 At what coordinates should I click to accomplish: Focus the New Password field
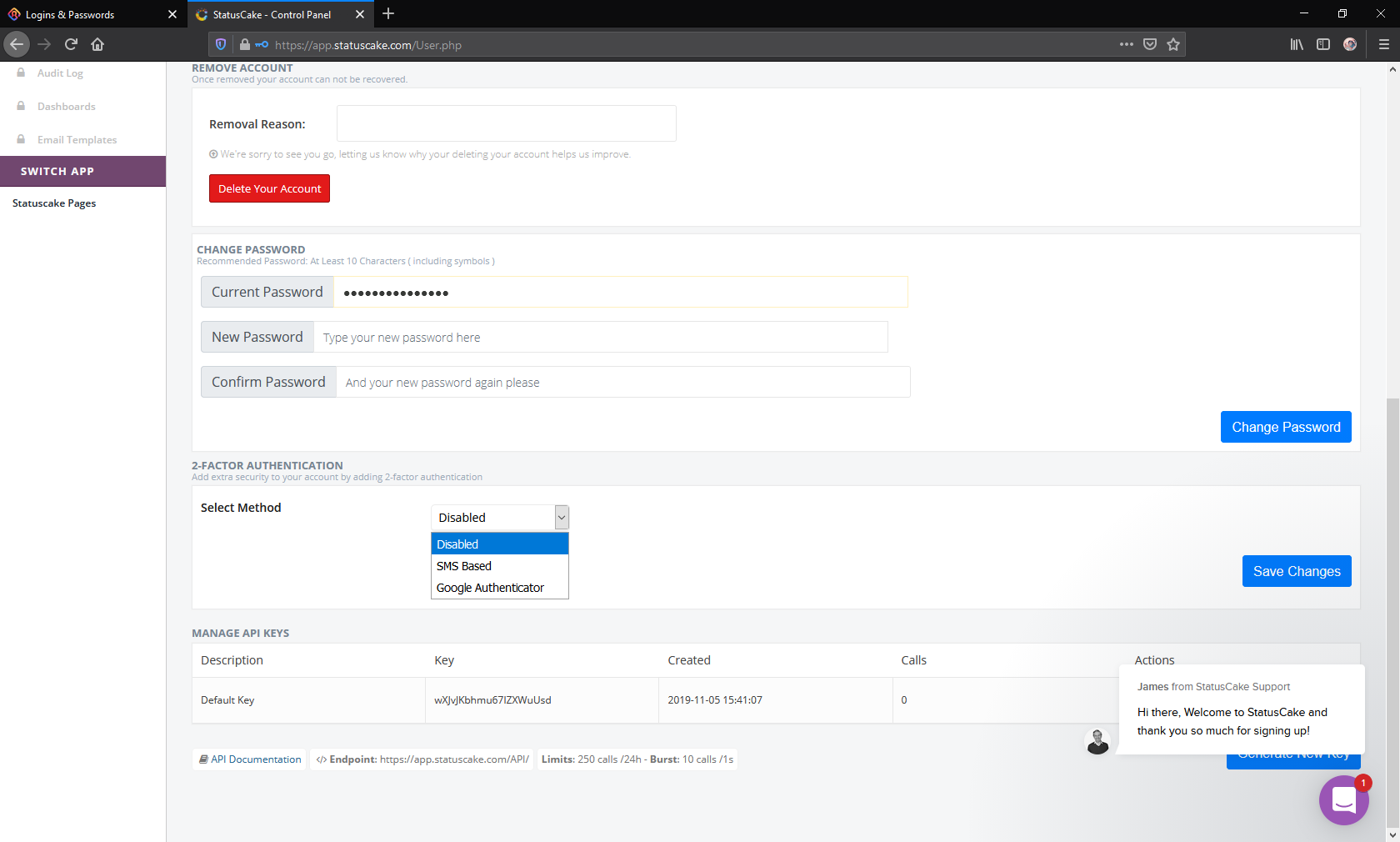click(601, 337)
